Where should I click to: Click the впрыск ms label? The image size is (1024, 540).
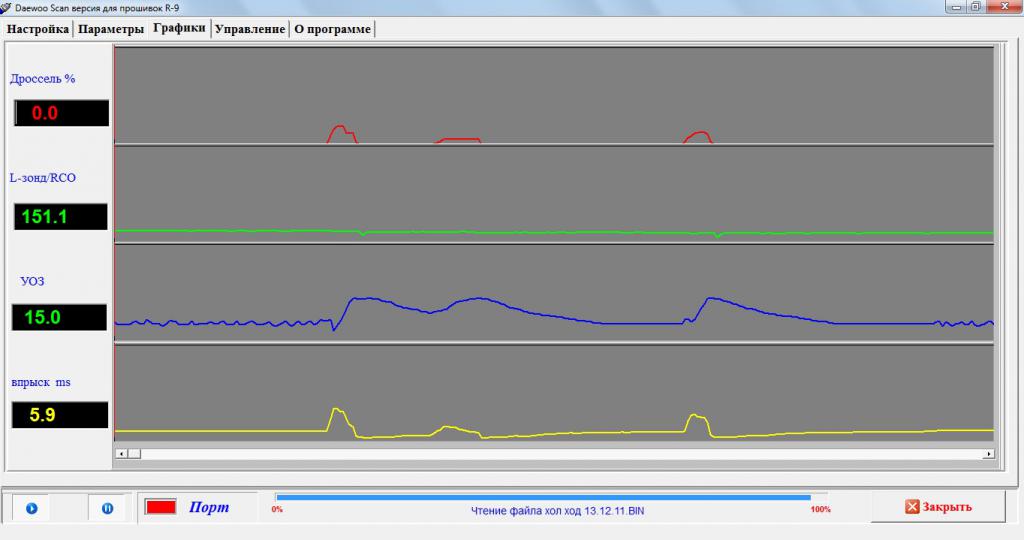pos(40,382)
